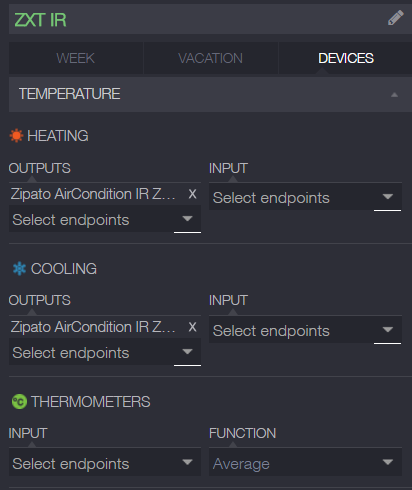
Task: Click the orange sun Heating icon
Action: (x=16, y=136)
